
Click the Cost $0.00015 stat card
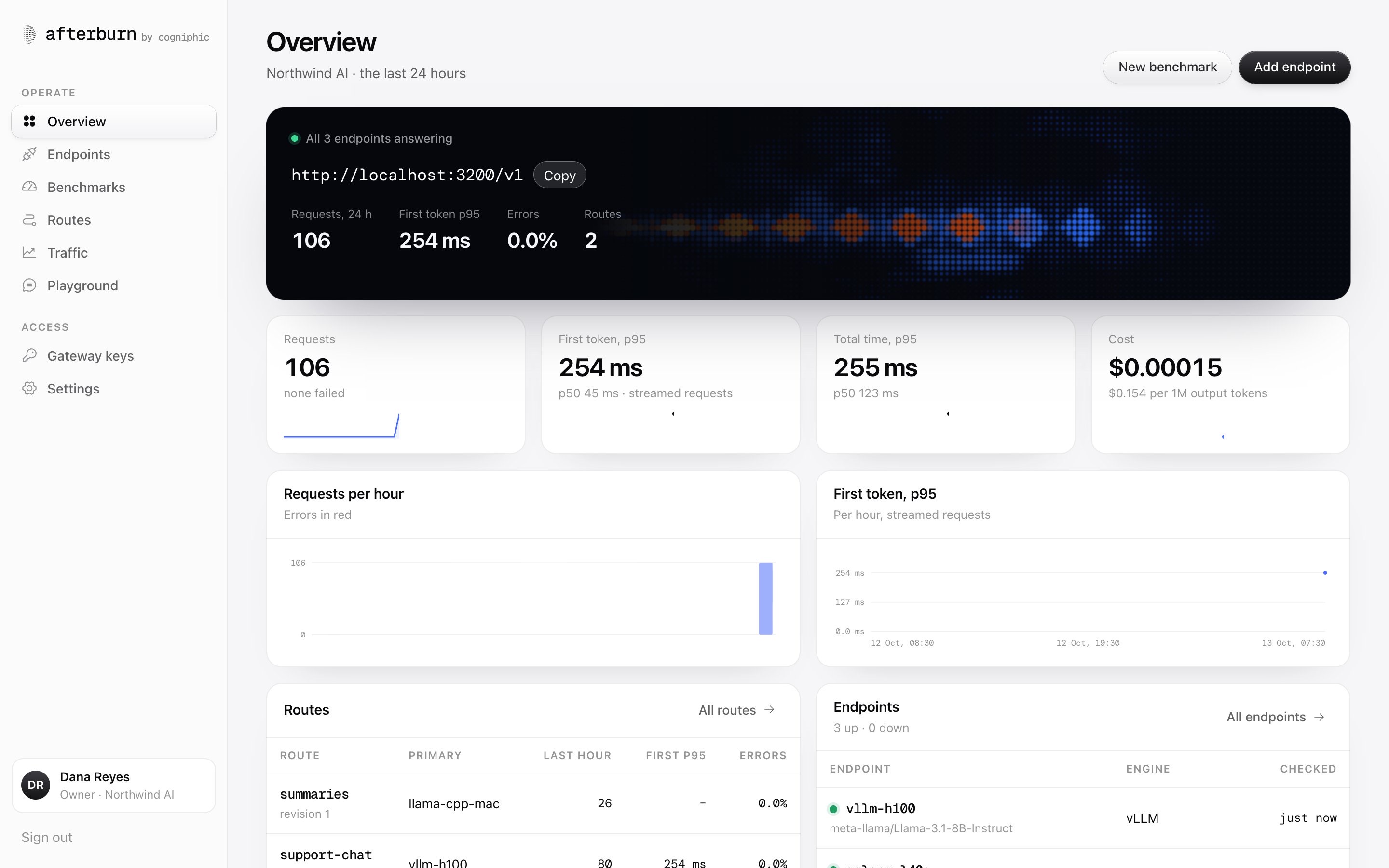1220,385
